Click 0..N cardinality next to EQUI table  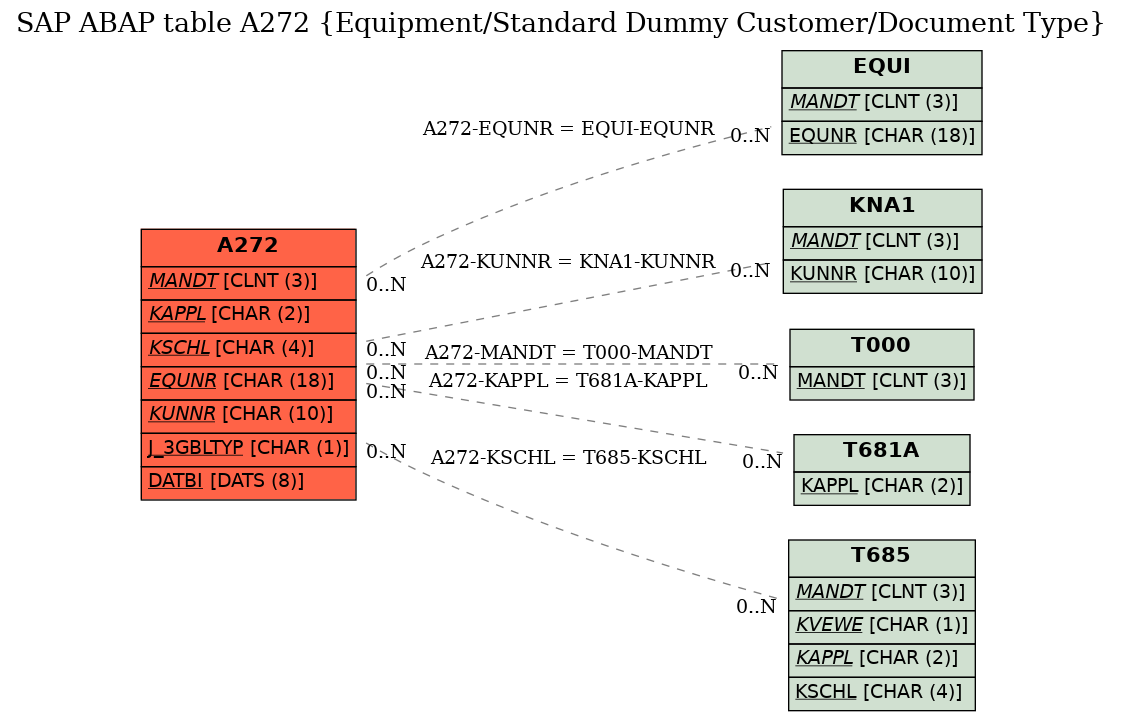point(750,136)
